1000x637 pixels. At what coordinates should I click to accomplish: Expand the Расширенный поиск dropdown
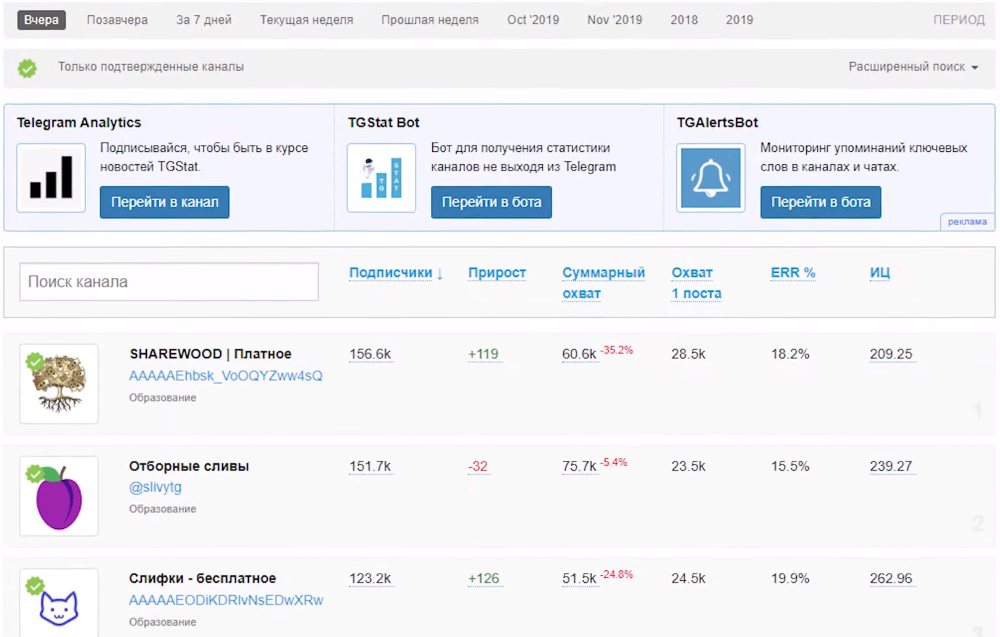point(913,67)
